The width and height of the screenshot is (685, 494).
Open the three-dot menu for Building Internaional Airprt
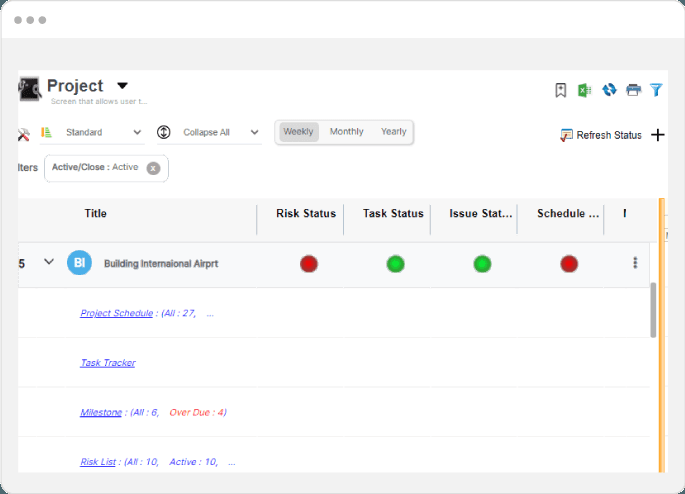tap(635, 263)
